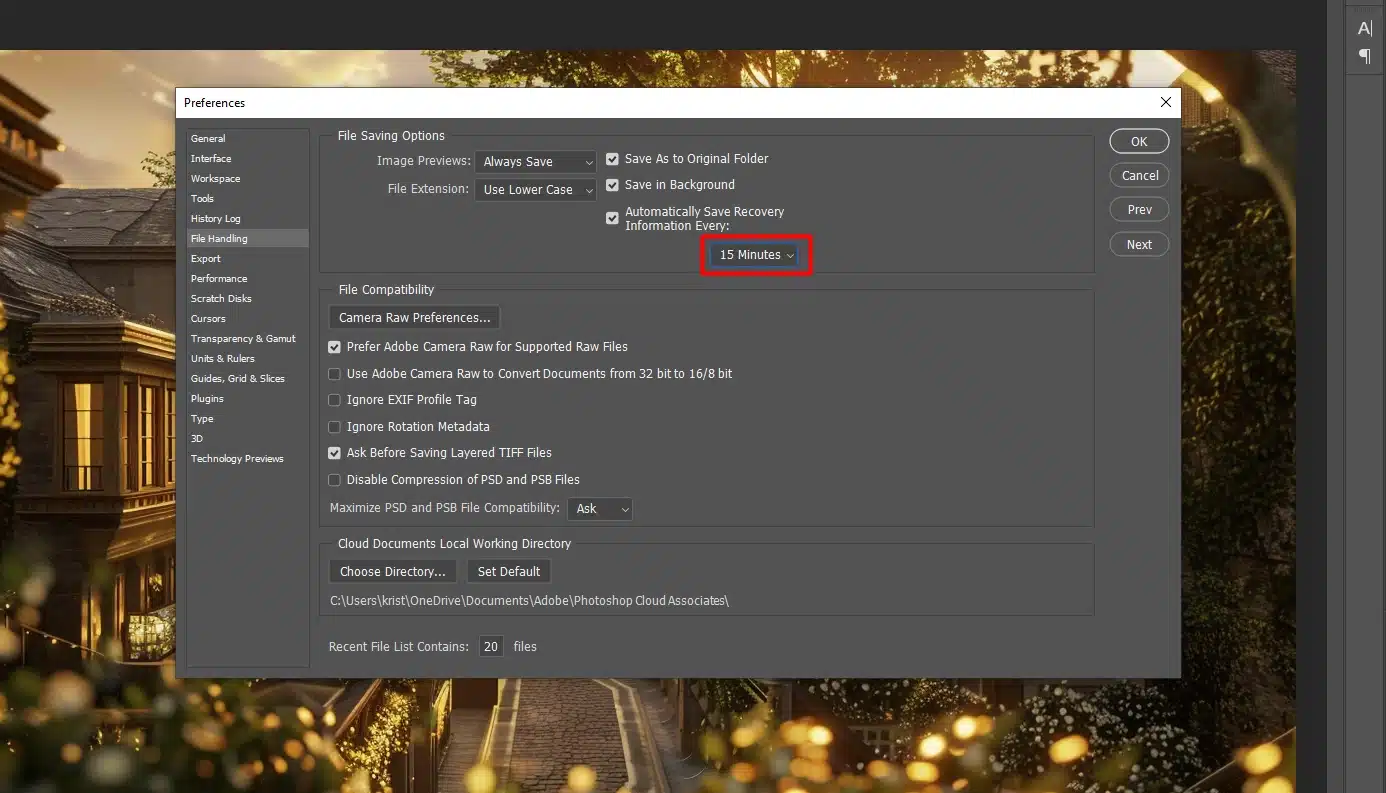
Task: Go to next page with Next
Action: [1139, 244]
